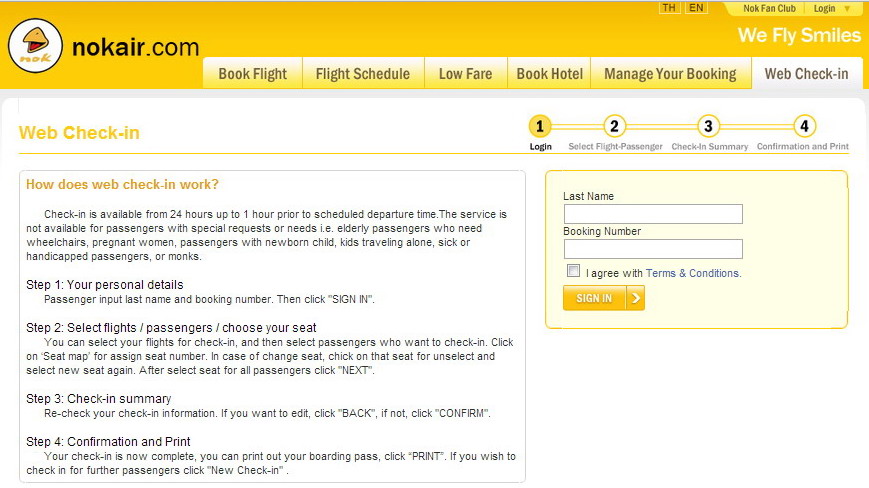Click step 2 Select Flight-Passenger circle
869x488 pixels.
[x=614, y=126]
